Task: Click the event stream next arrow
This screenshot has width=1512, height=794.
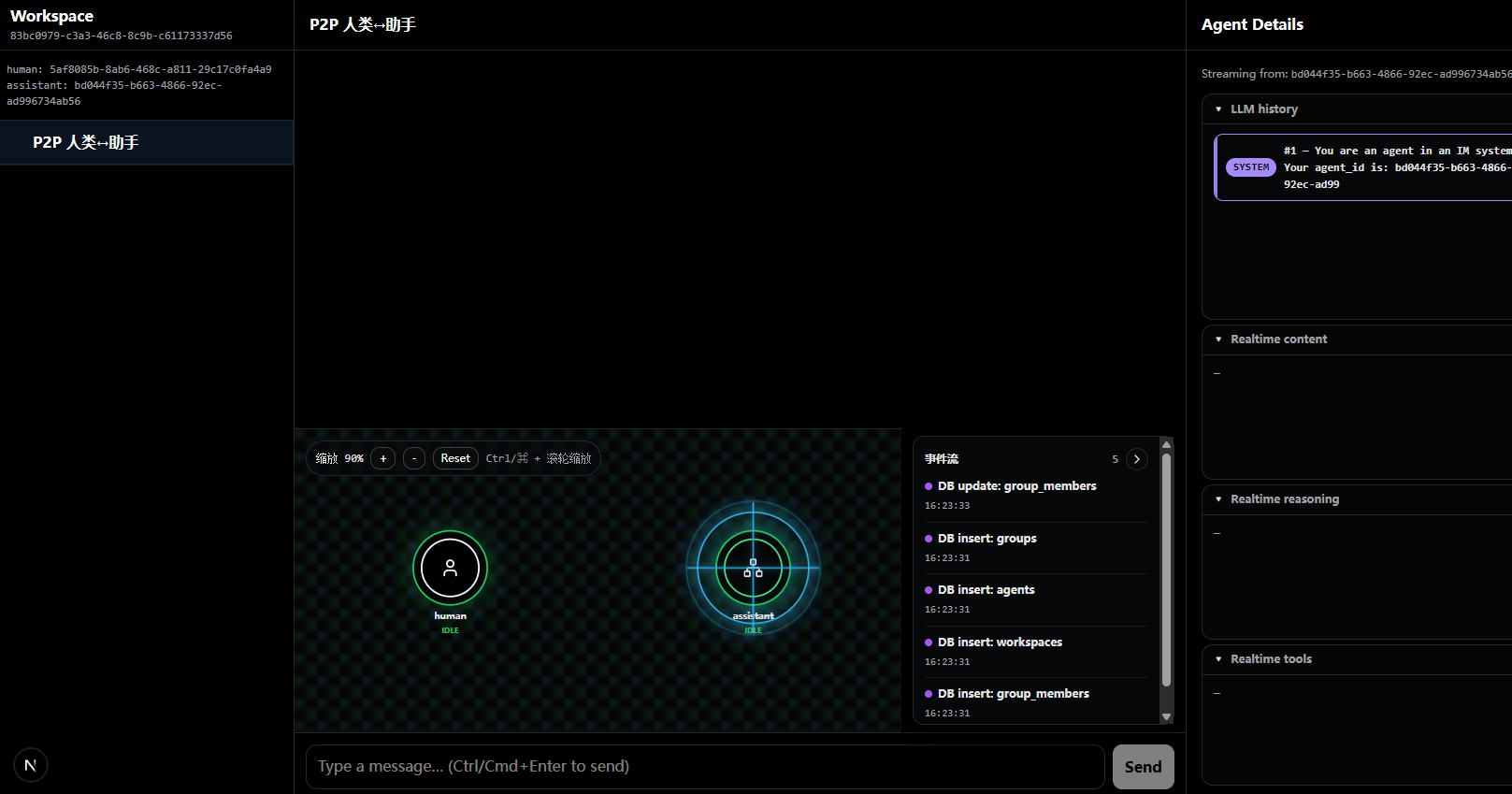Action: pos(1136,459)
